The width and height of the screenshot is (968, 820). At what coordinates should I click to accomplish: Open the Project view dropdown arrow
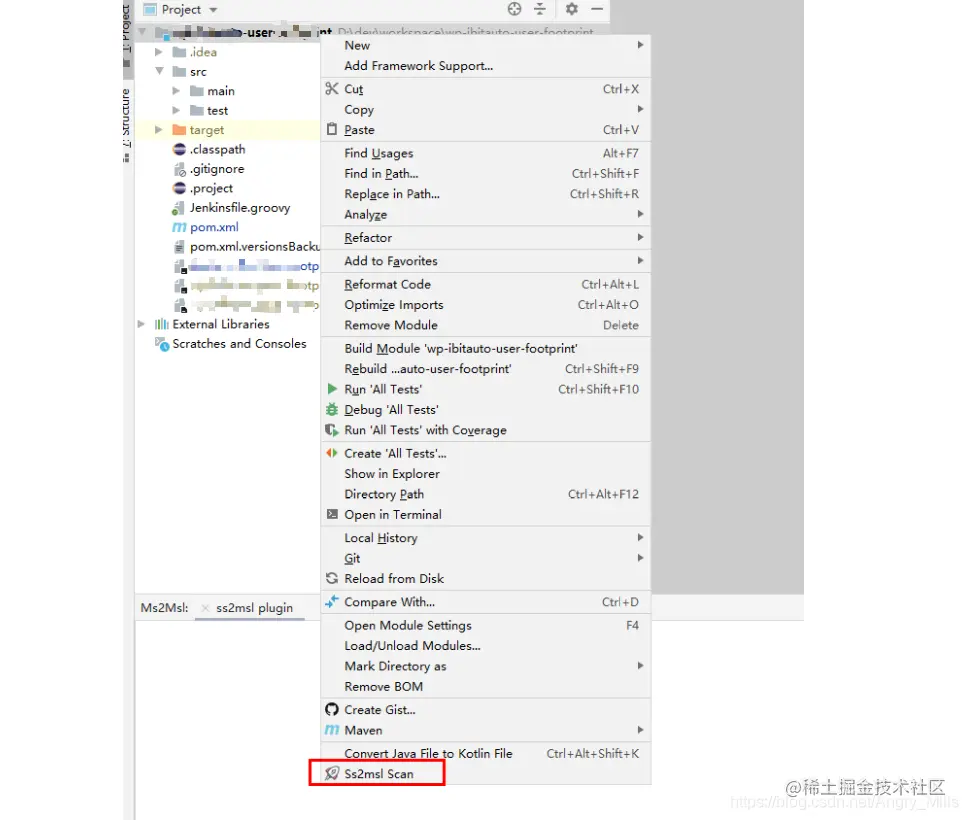(x=213, y=10)
